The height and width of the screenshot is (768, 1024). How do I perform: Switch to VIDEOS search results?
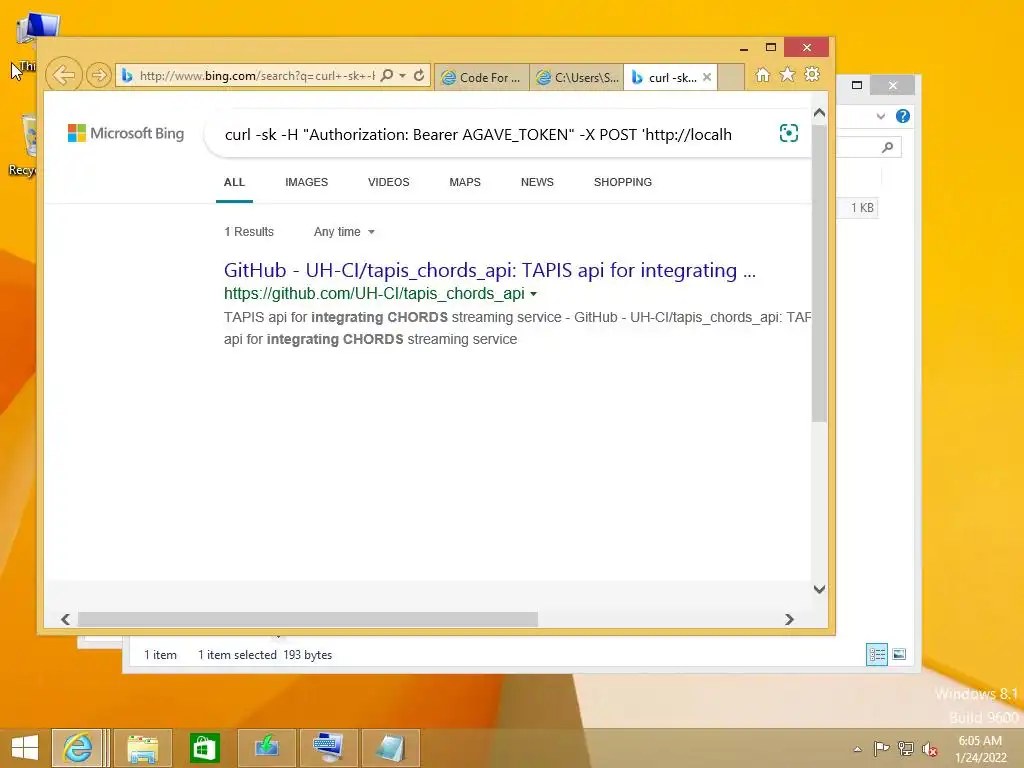click(x=389, y=182)
